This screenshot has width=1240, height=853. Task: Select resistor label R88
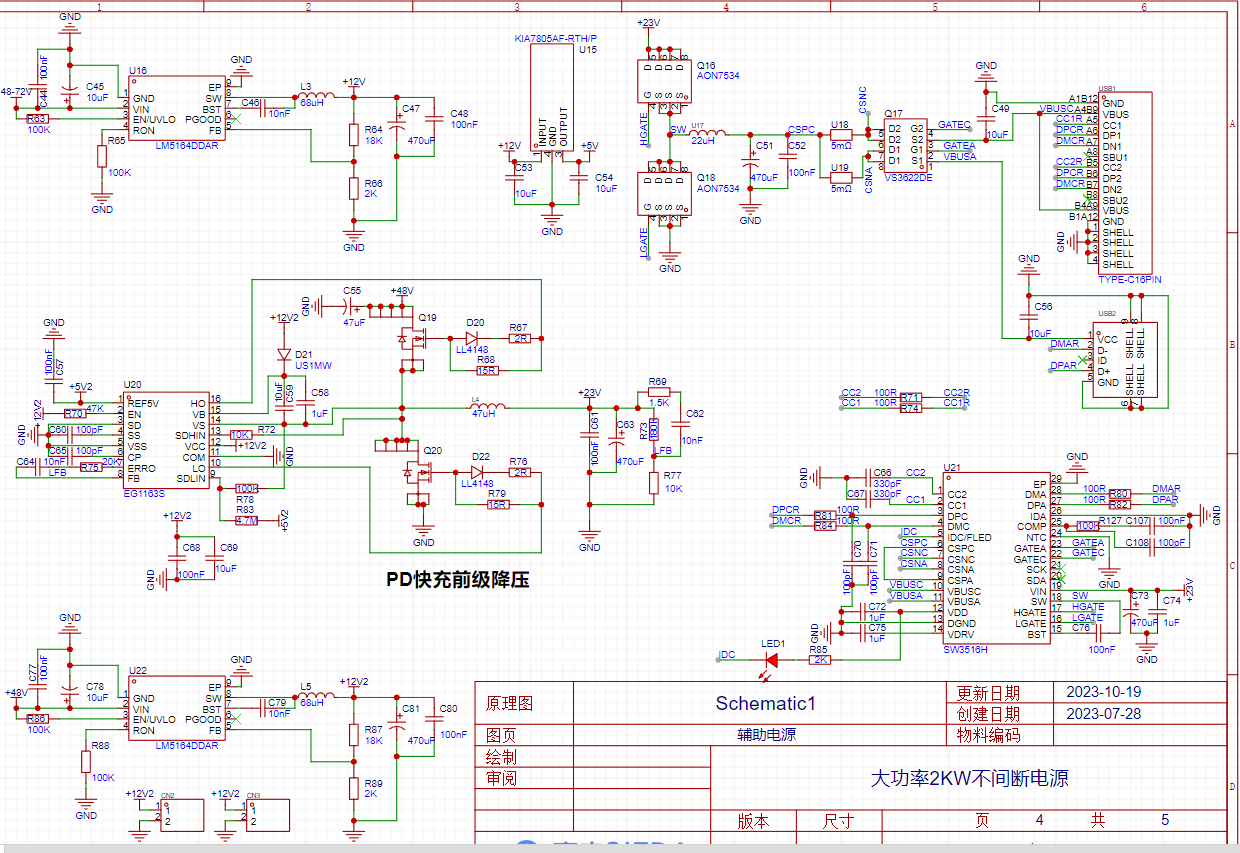coord(100,746)
